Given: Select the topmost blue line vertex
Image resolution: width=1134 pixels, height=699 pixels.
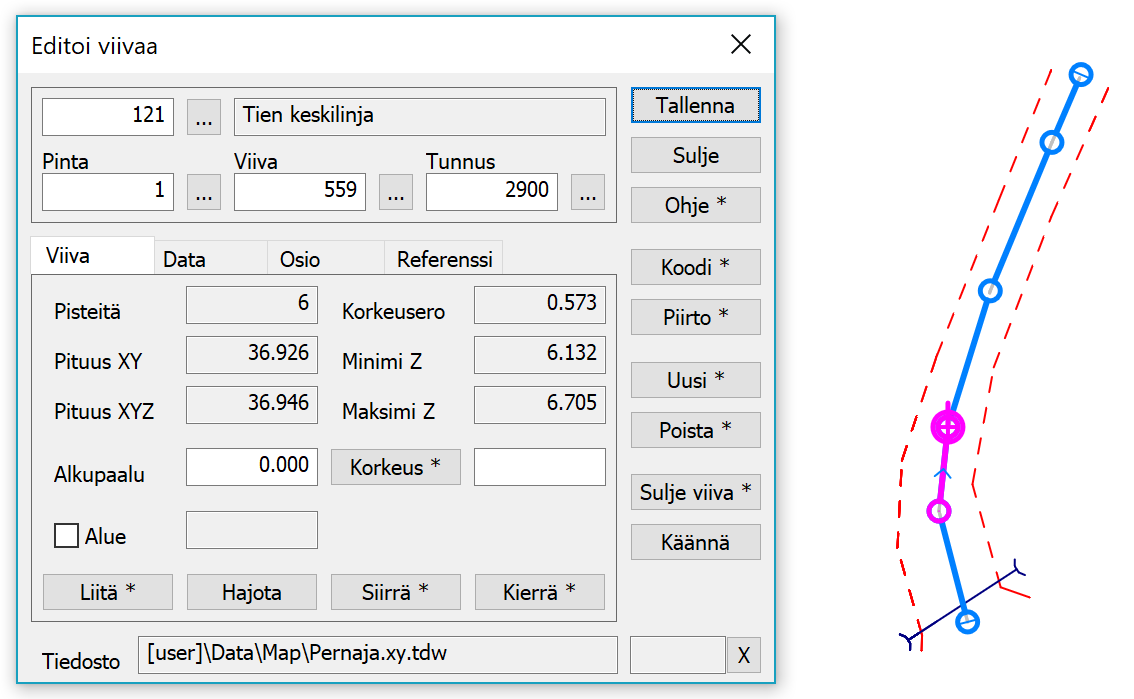Looking at the screenshot, I should coord(1080,74).
